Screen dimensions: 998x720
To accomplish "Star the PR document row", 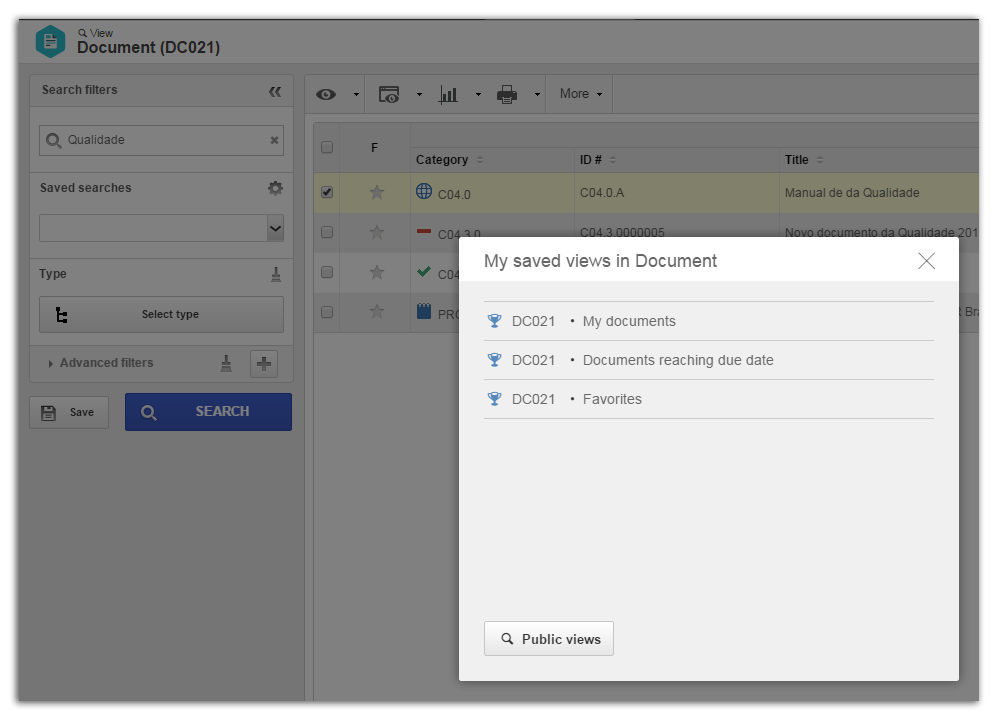I will click(x=377, y=312).
